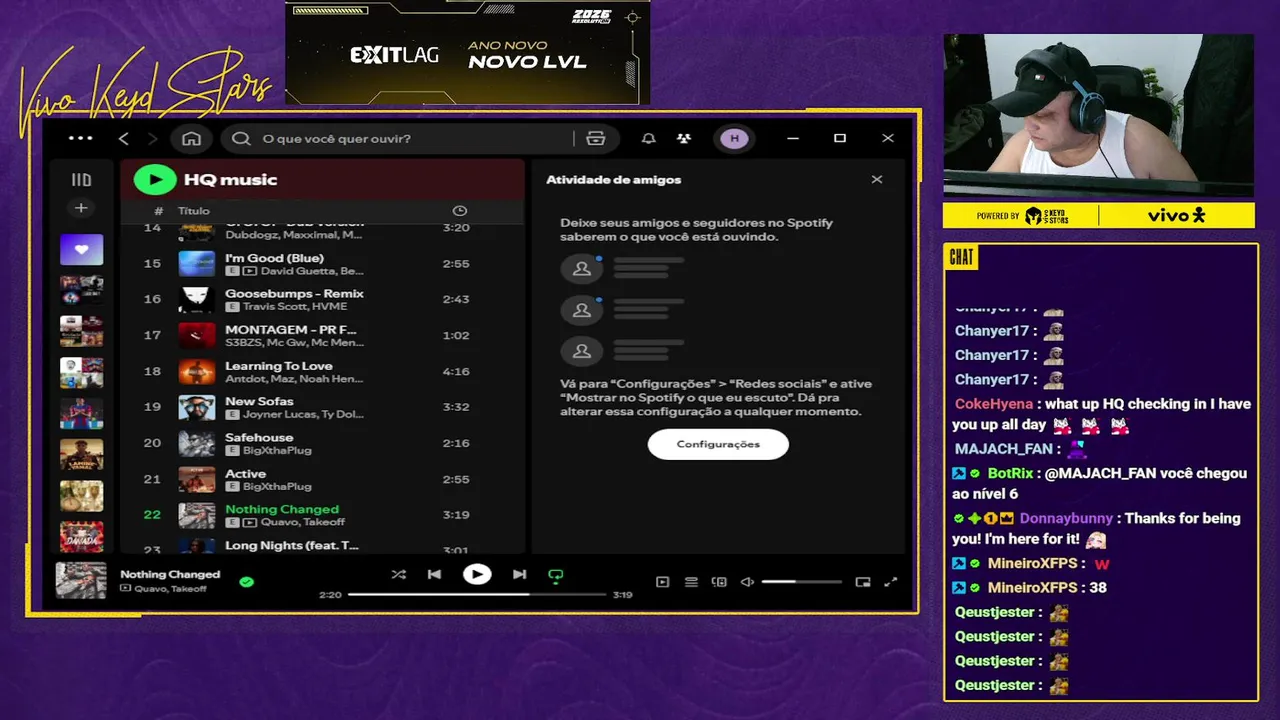
Task: Open the mini player icon
Action: 863,582
